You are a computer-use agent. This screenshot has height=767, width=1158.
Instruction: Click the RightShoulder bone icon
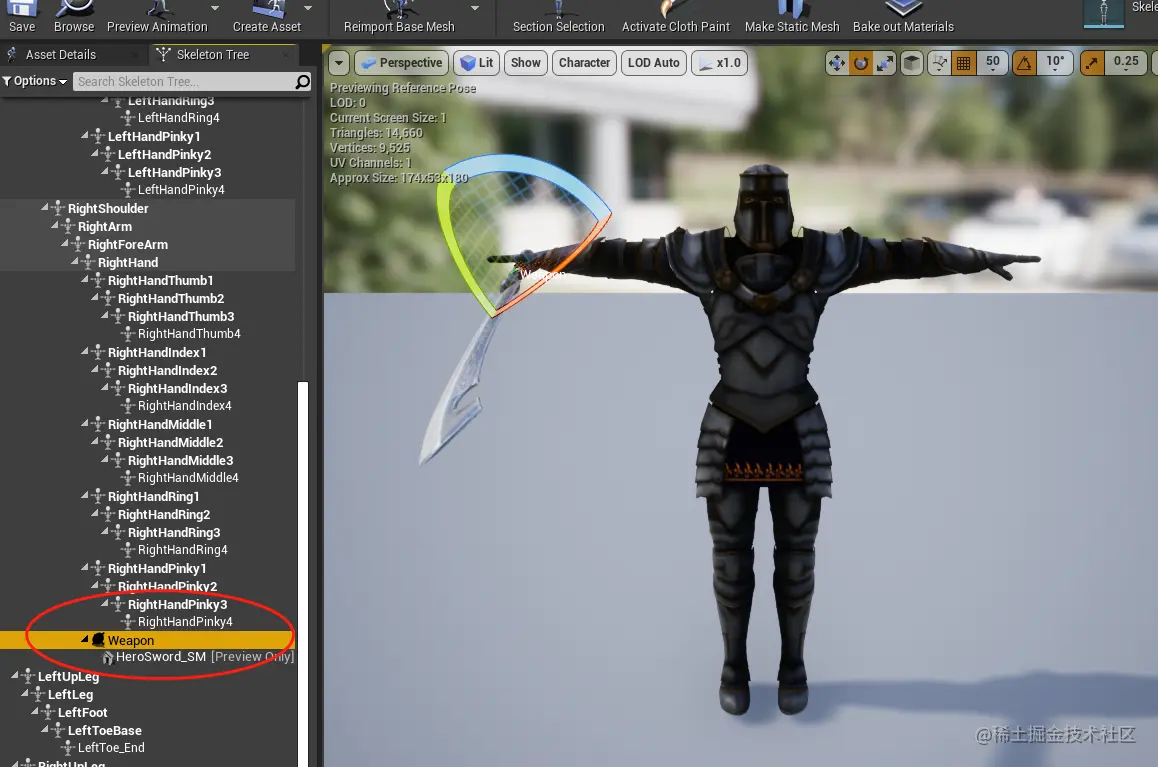[x=58, y=209]
